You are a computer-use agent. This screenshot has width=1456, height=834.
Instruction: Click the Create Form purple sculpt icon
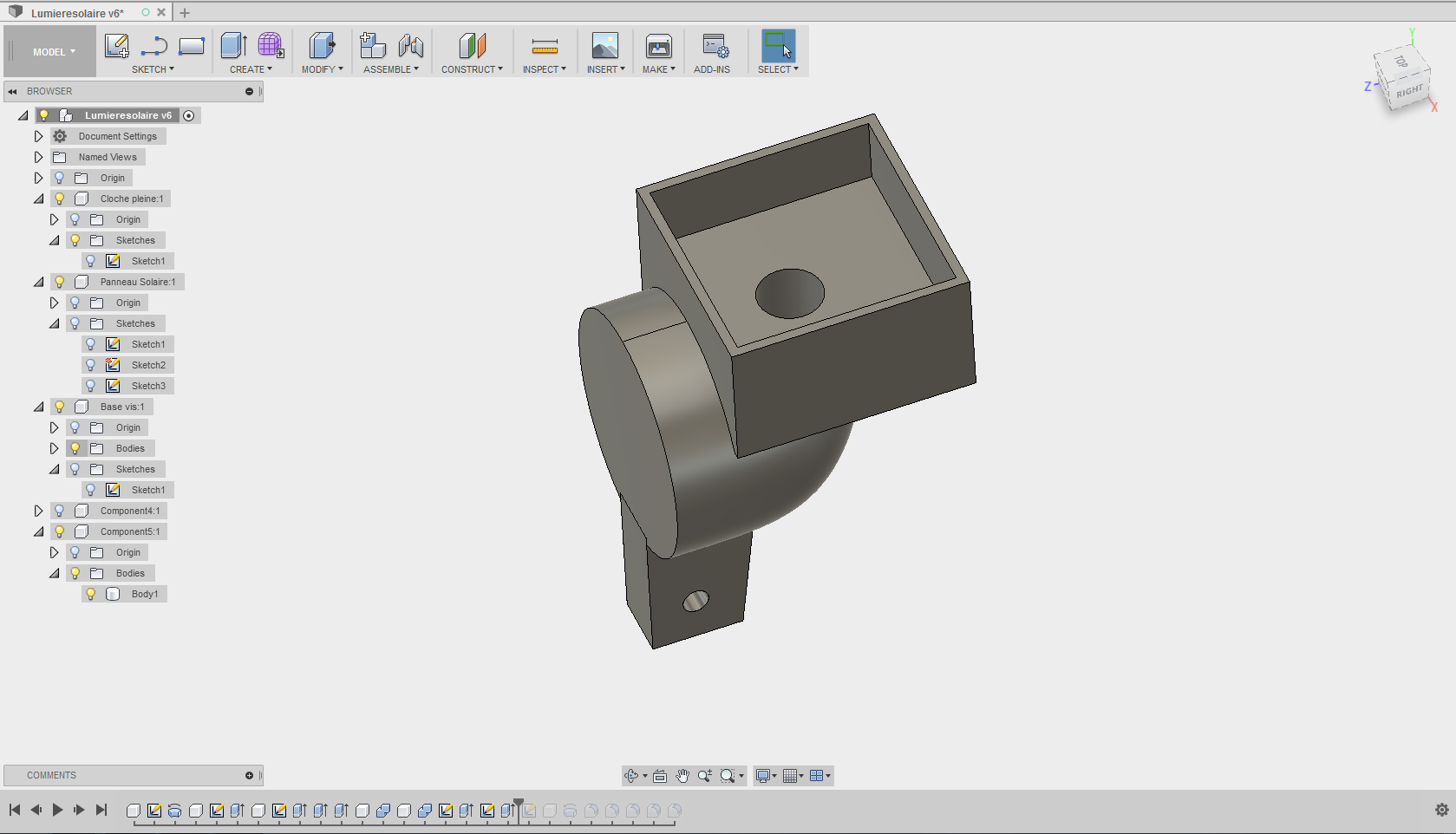(x=271, y=46)
